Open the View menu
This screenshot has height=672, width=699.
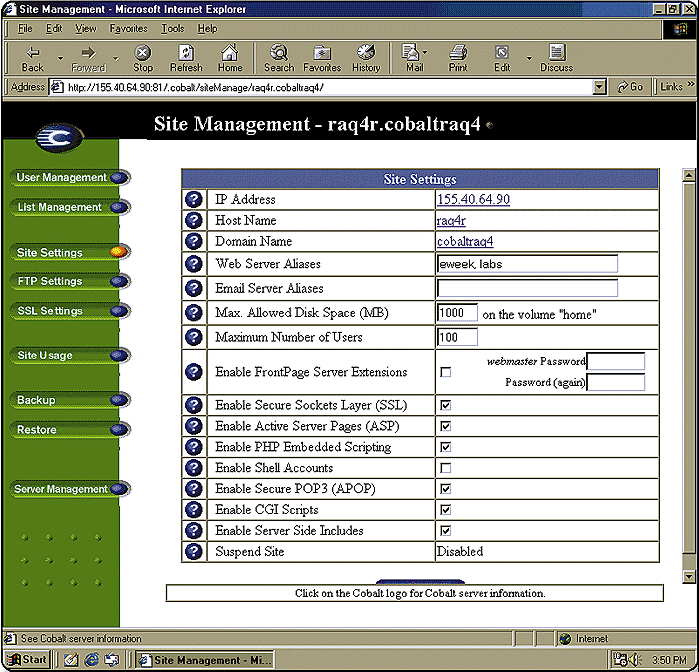click(x=85, y=29)
